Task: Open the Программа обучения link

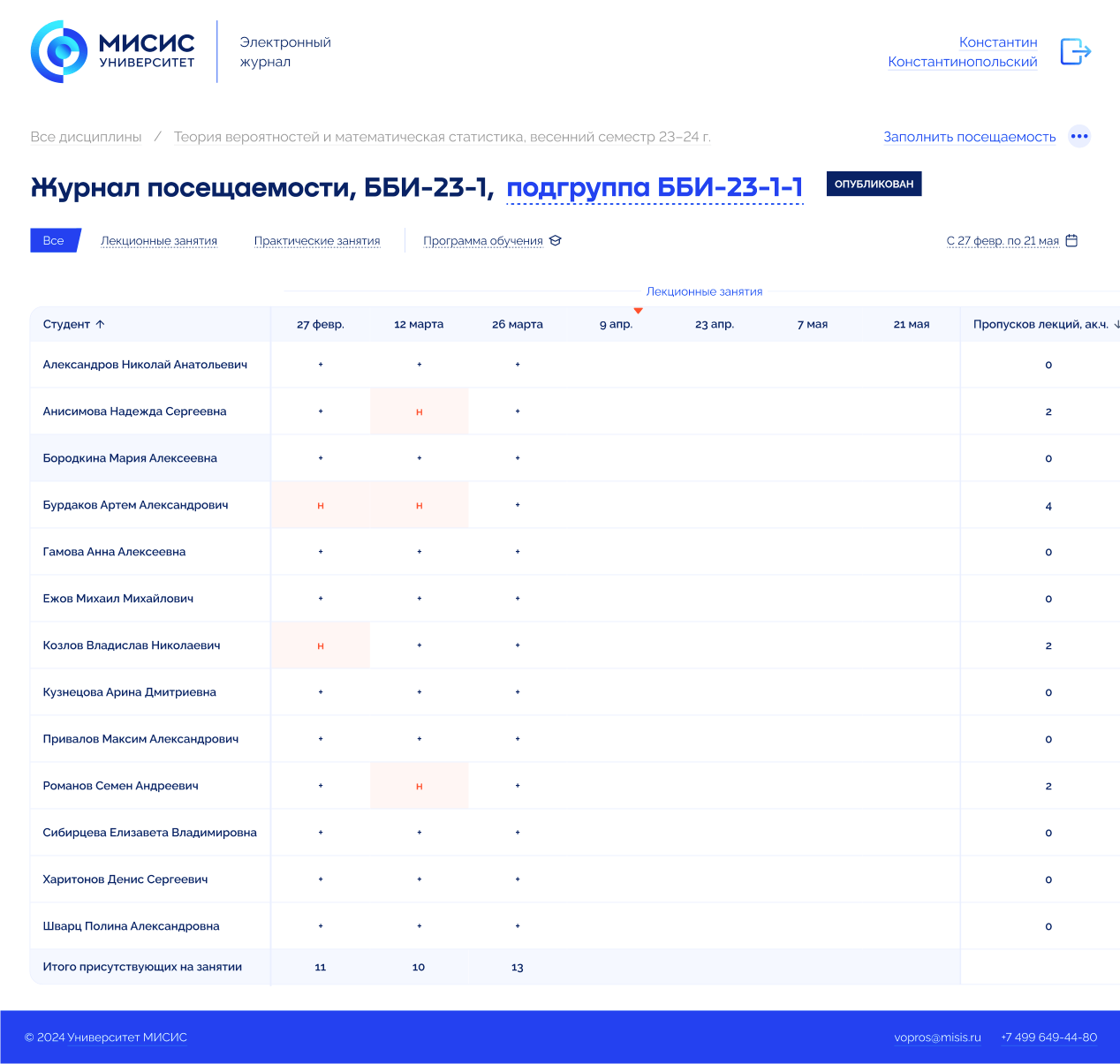Action: (483, 240)
